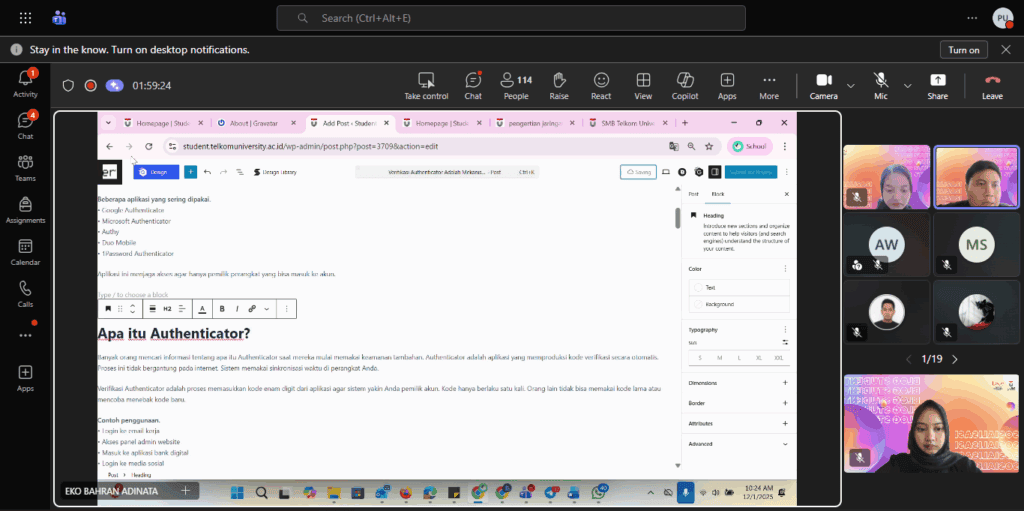Click the browser reload button
The height and width of the screenshot is (511, 1024).
(149, 146)
